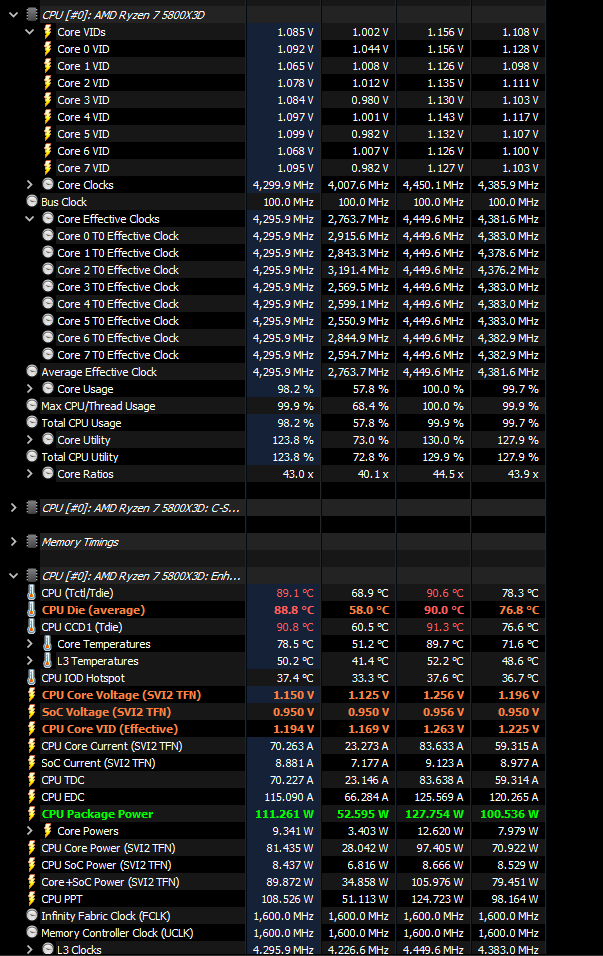603x956 pixels.
Task: Click the 43.0 x core ratio value
Action: [x=298, y=474]
